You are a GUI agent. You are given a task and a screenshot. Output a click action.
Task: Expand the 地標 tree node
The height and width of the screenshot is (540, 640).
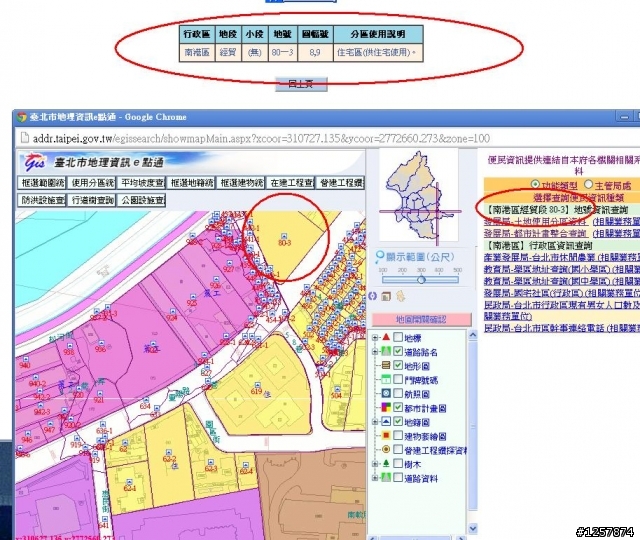pyautogui.click(x=375, y=338)
